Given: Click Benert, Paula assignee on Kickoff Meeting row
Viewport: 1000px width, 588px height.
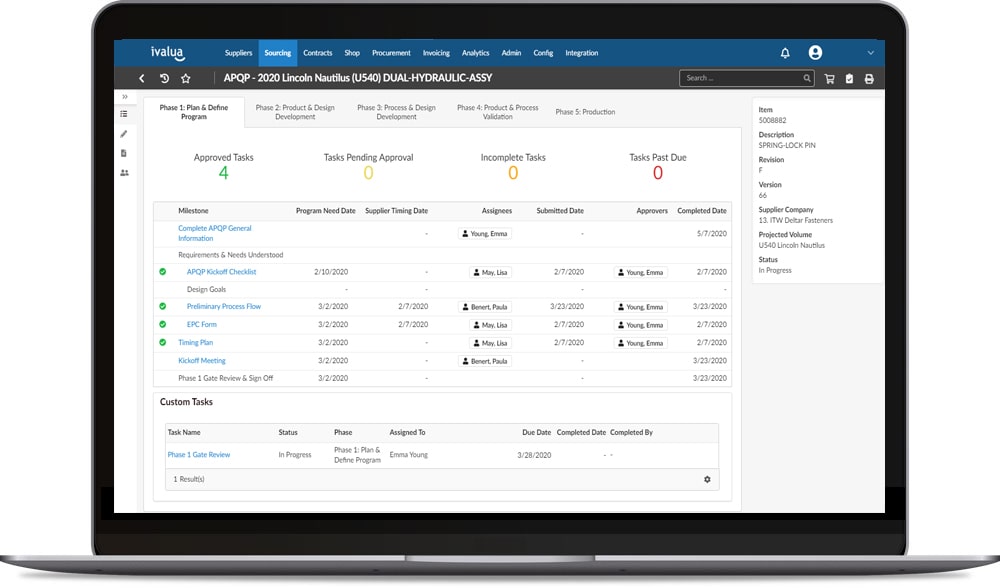Looking at the screenshot, I should 485,361.
